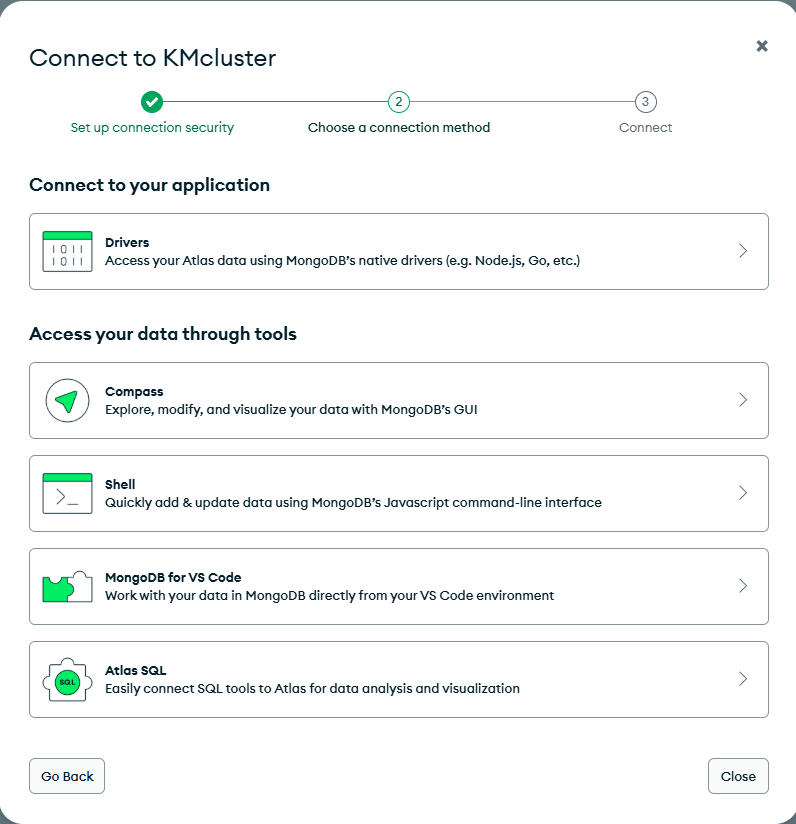Image resolution: width=796 pixels, height=824 pixels.
Task: Select step 3 circle in the stepper
Action: pos(645,102)
